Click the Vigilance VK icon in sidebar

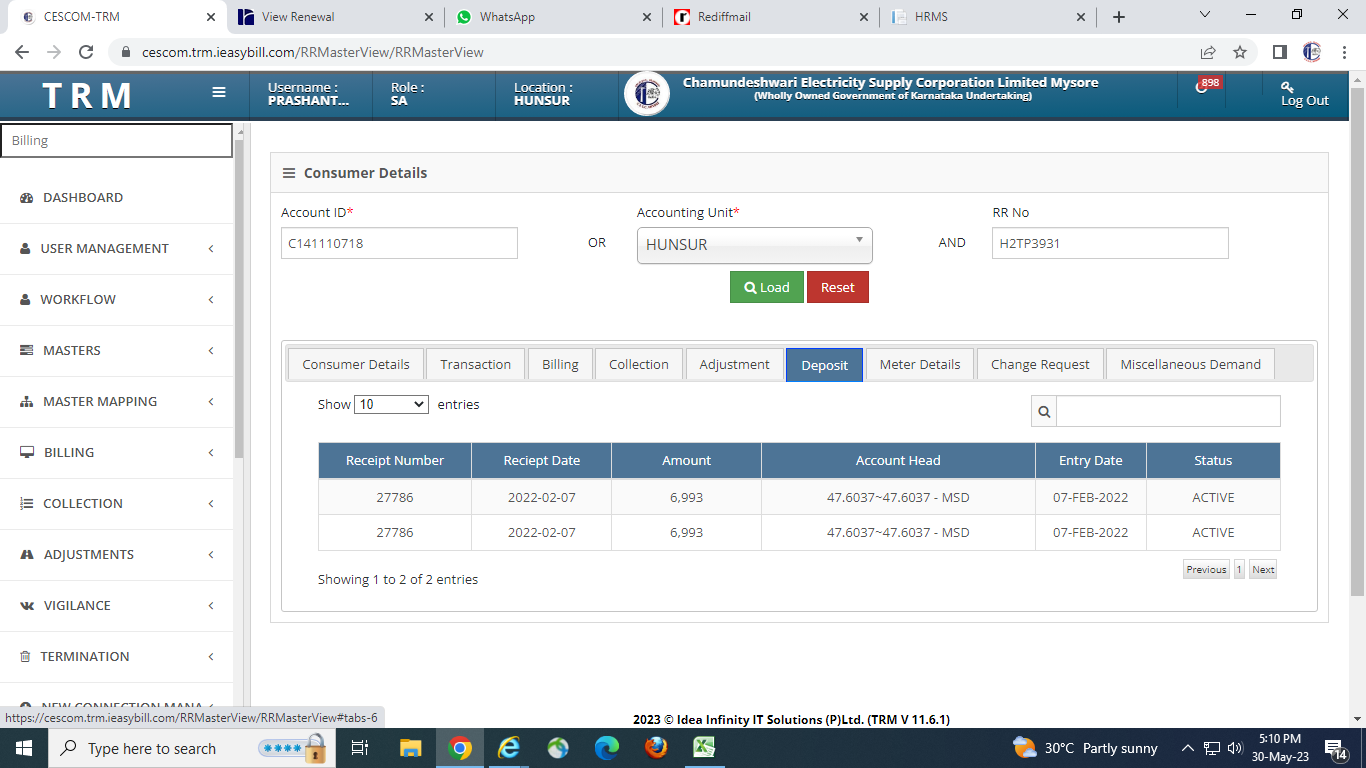coord(27,606)
